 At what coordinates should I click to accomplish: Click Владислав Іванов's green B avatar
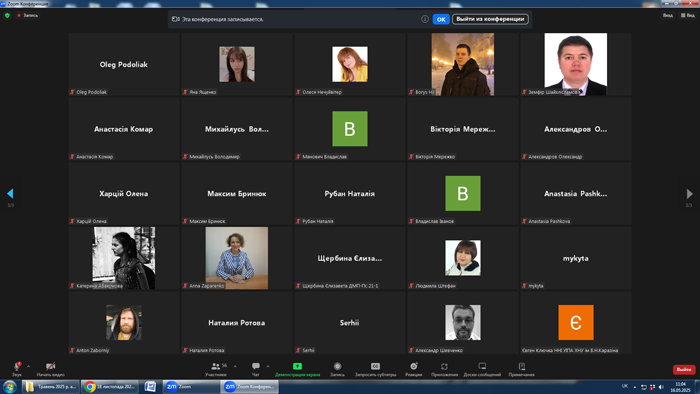463,193
